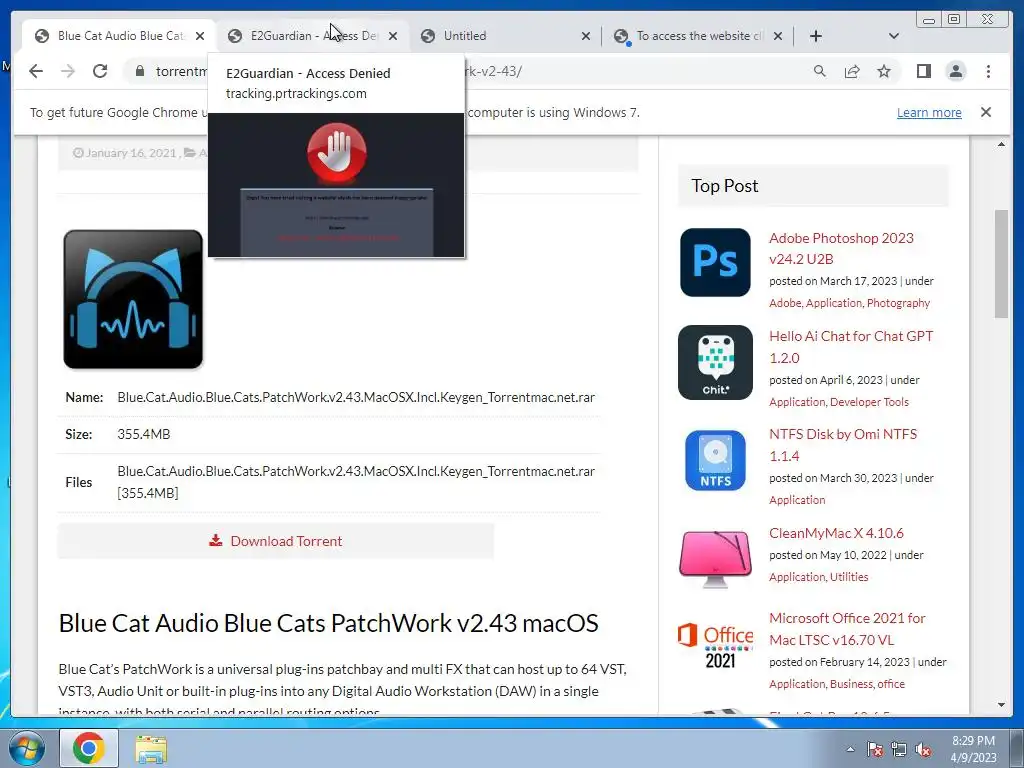
Task: Open the Business category link
Action: click(x=852, y=684)
